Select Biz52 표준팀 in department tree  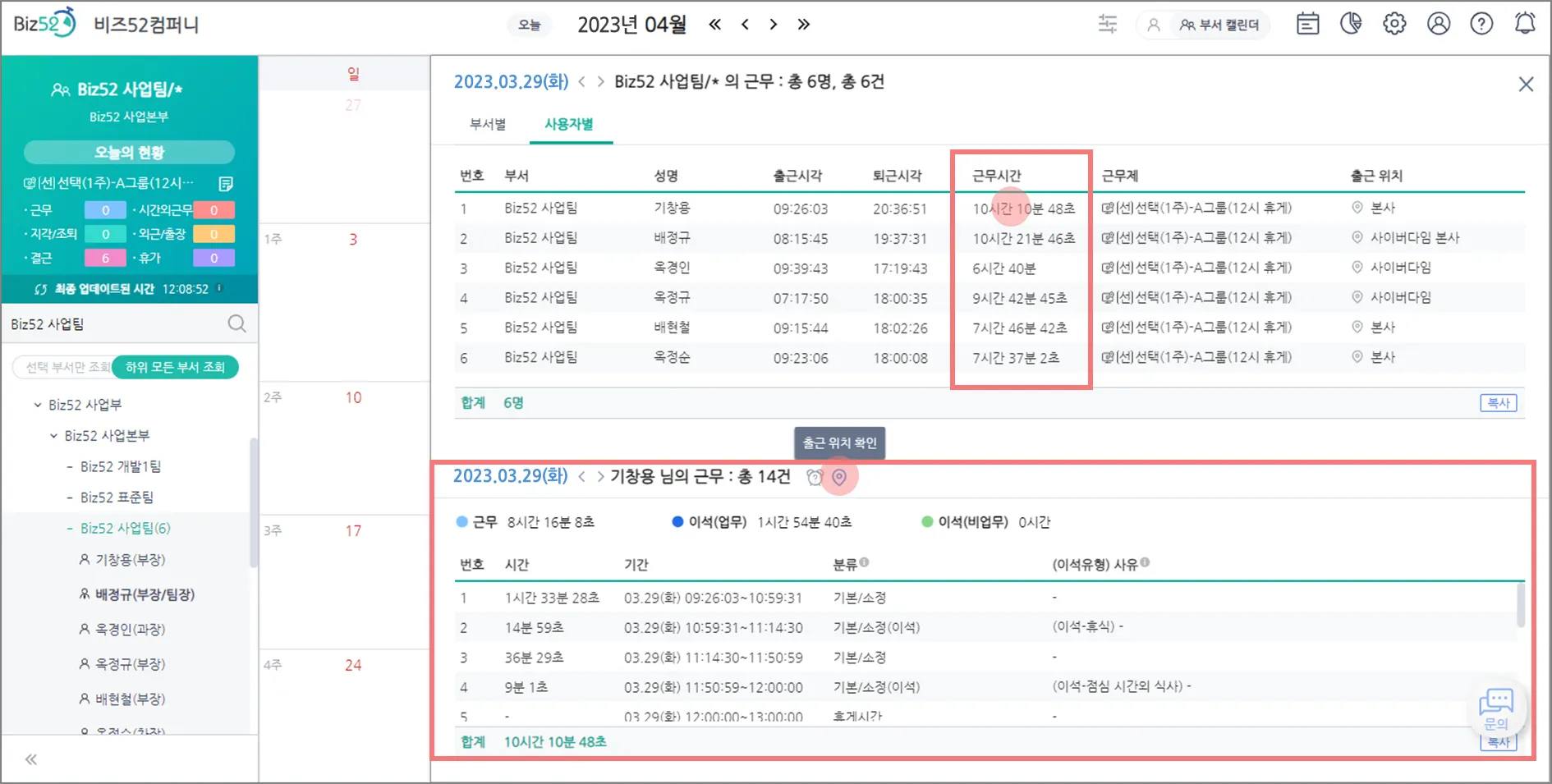(117, 497)
